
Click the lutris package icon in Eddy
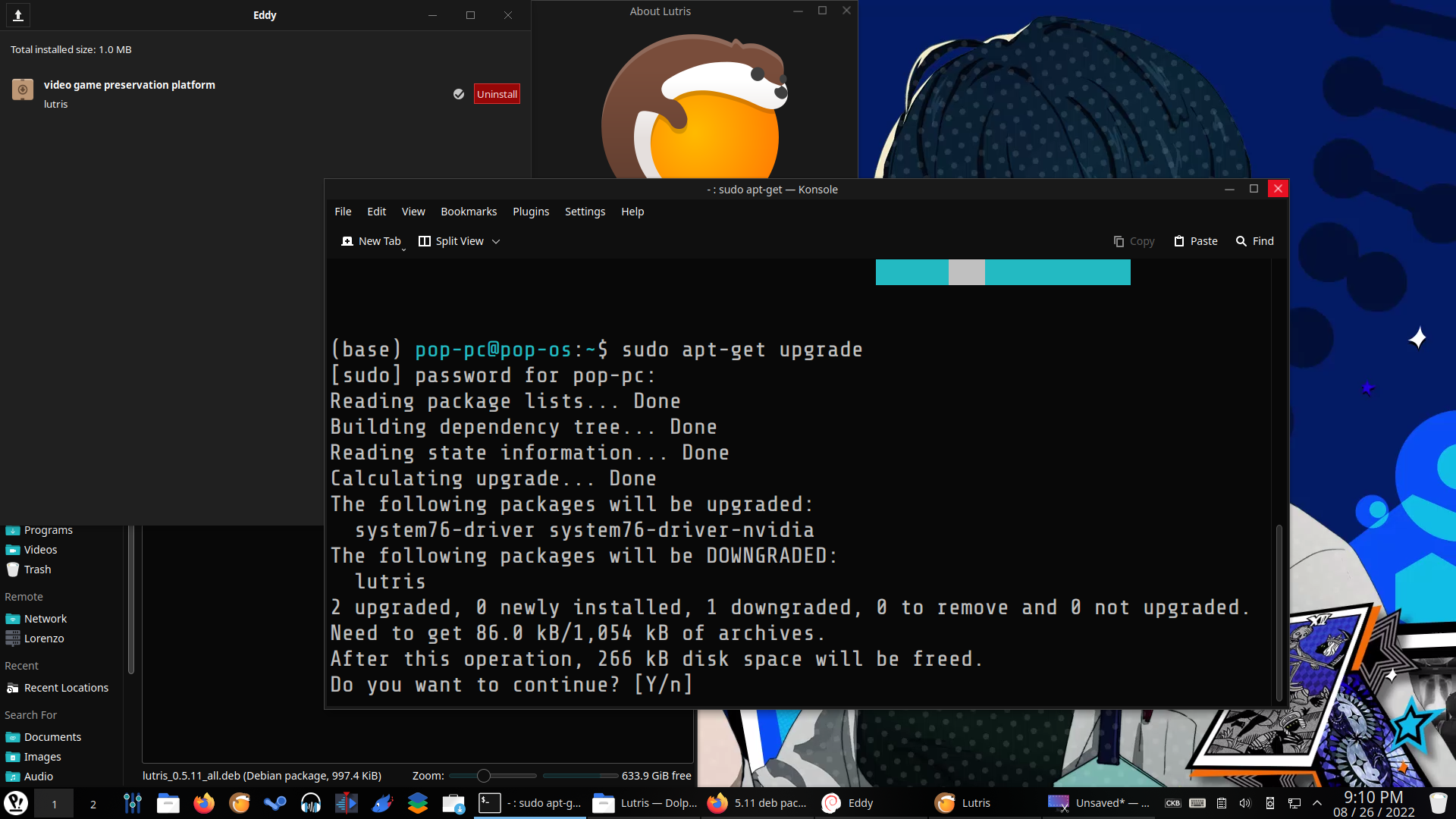click(x=23, y=89)
